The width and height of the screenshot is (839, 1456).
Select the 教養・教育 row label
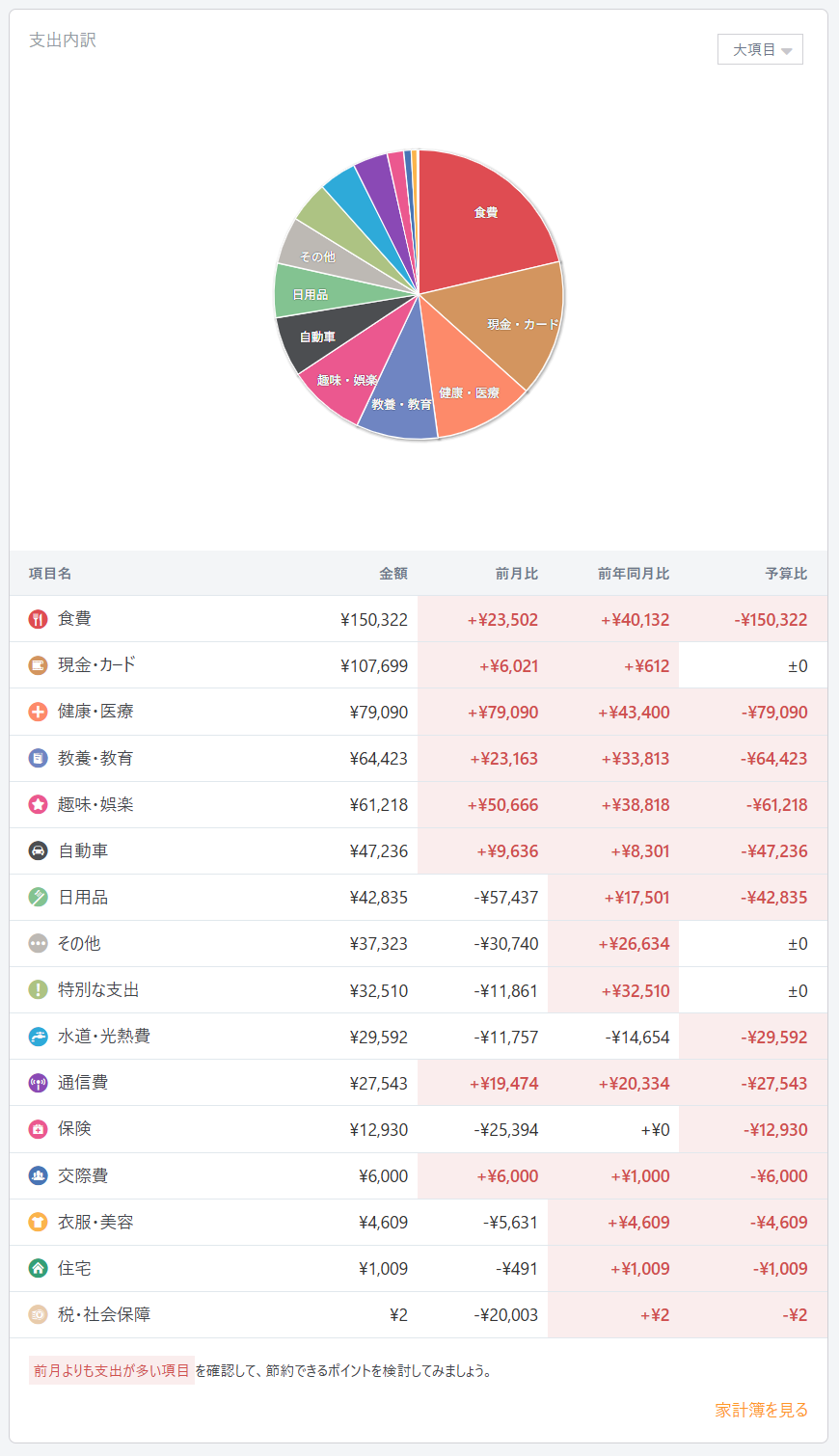click(x=95, y=758)
